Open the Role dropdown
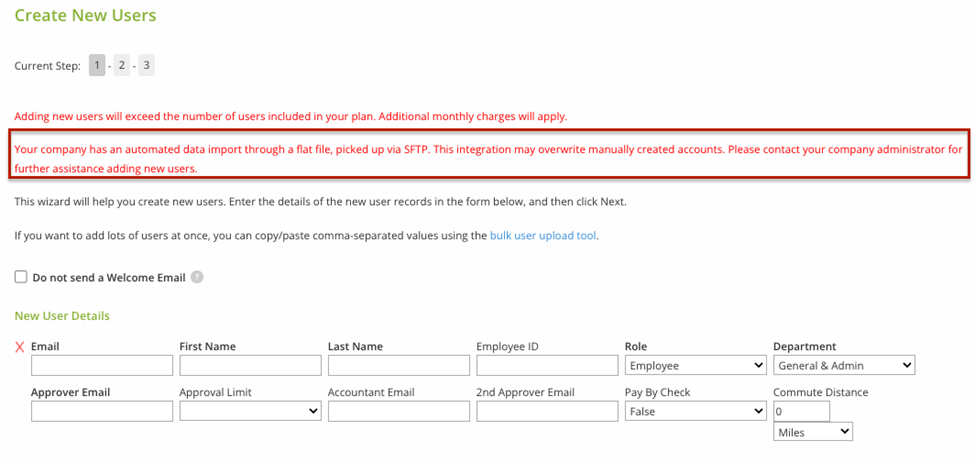 point(695,366)
